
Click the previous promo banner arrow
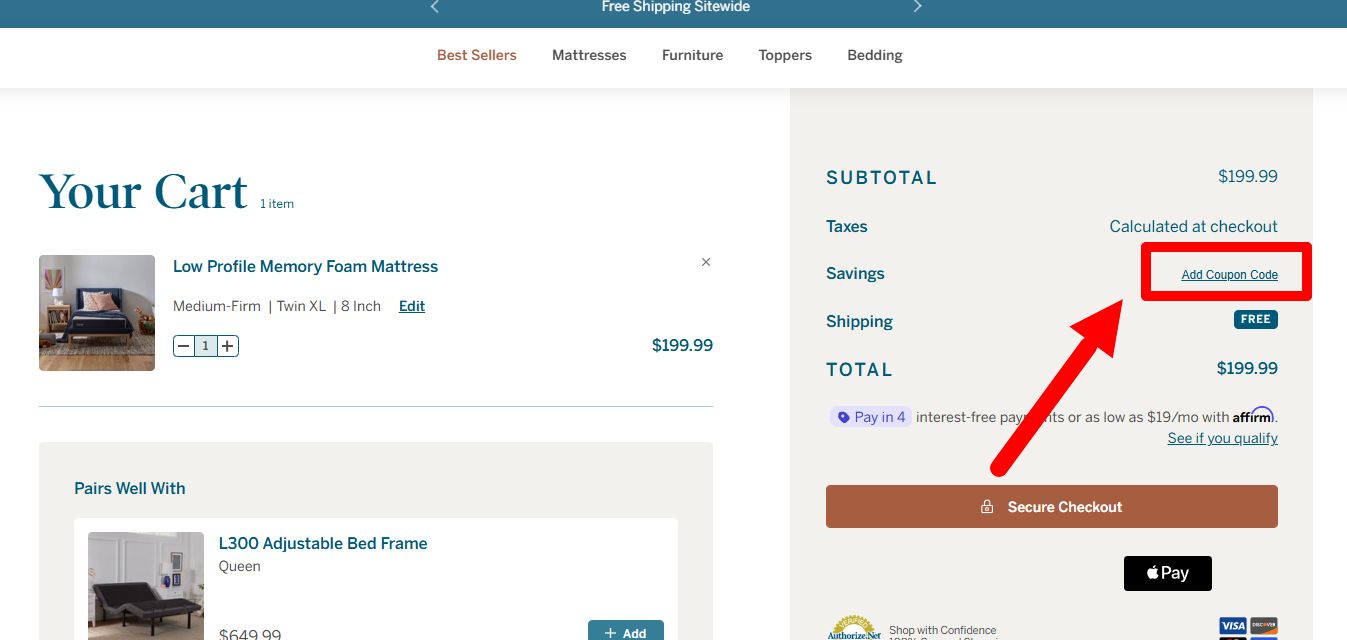pyautogui.click(x=434, y=7)
